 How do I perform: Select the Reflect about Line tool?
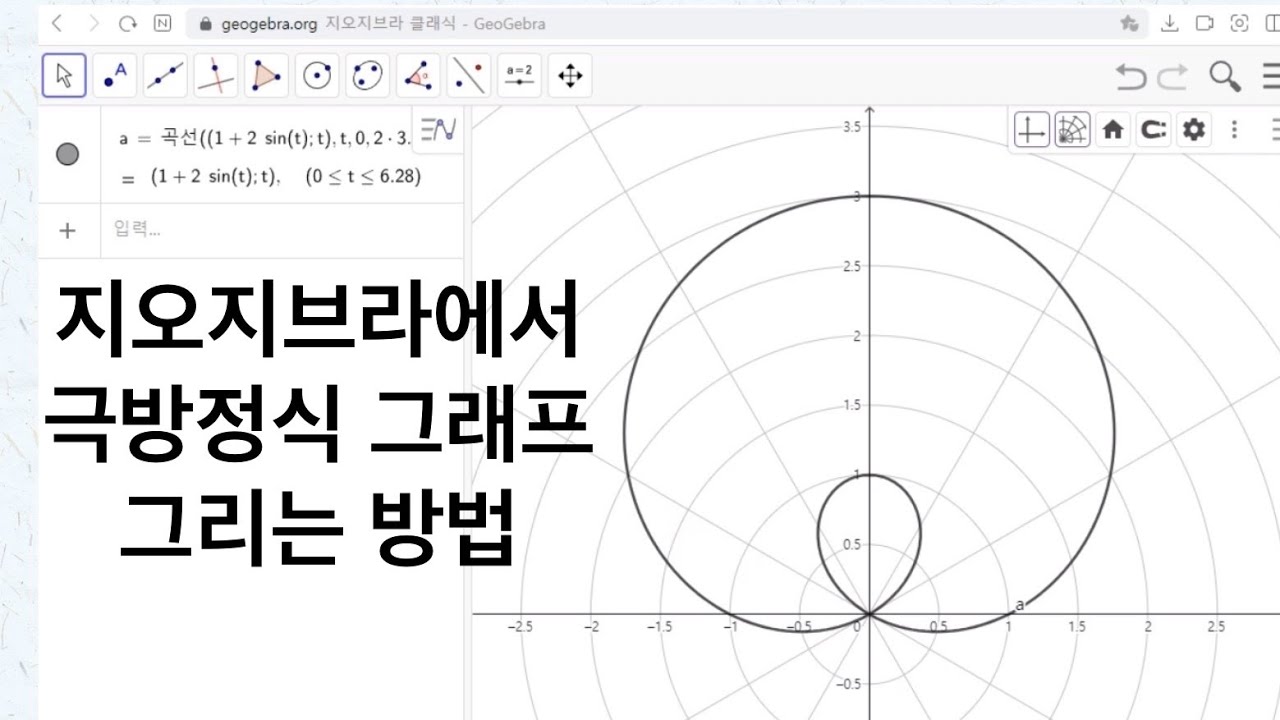[x=468, y=75]
